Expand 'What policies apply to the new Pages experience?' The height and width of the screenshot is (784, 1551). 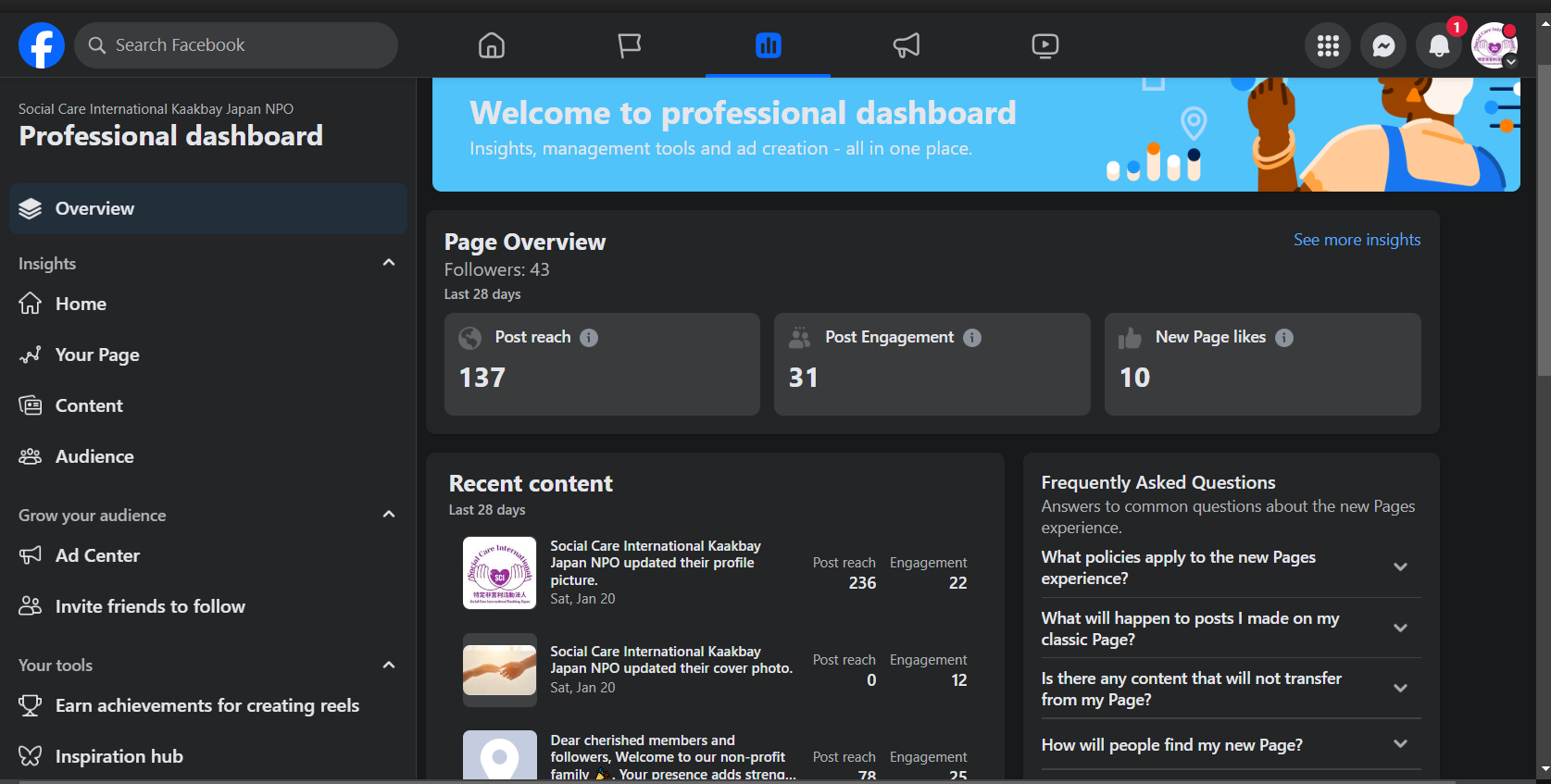pyautogui.click(x=1401, y=567)
